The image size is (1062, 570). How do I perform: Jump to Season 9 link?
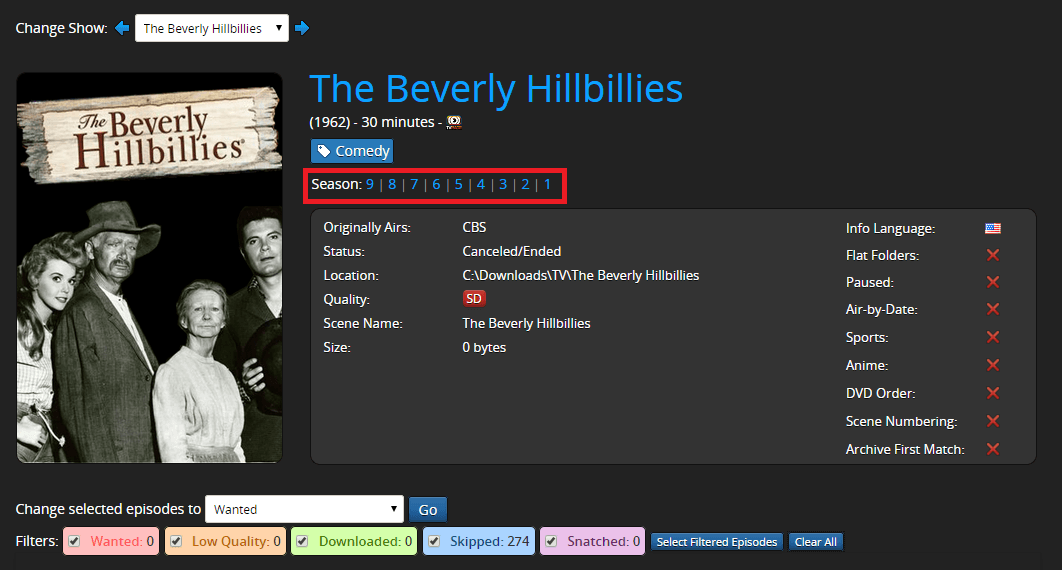coord(370,184)
